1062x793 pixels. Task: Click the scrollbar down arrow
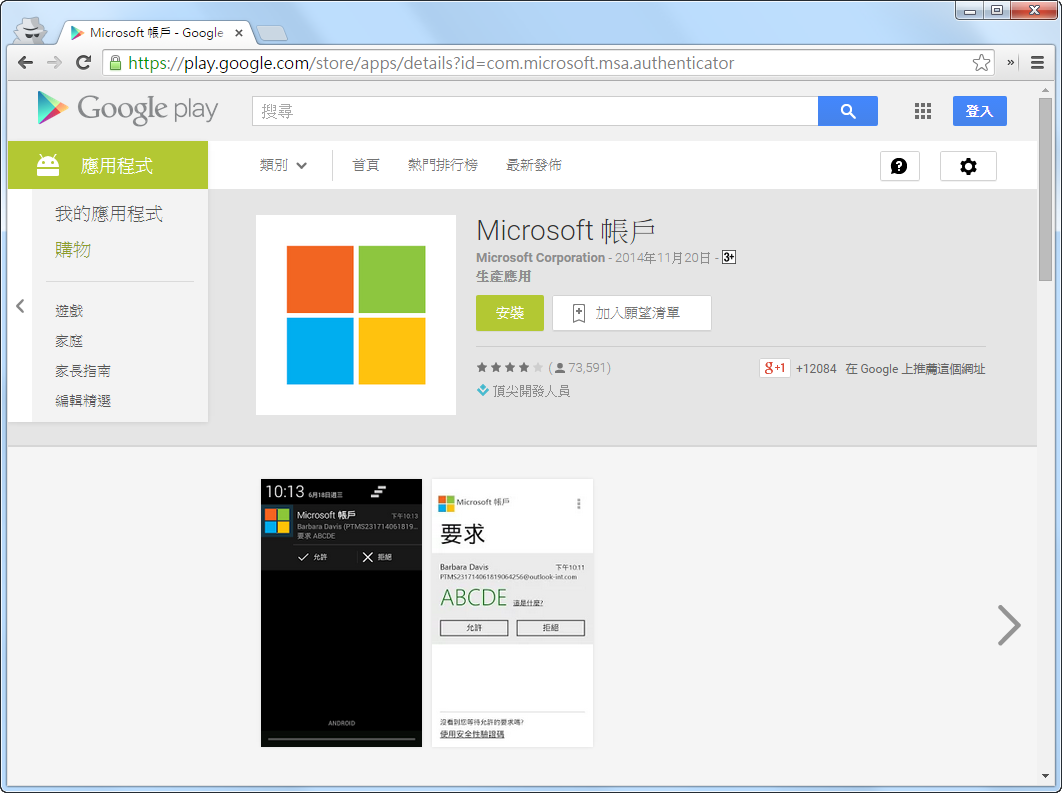tap(1045, 776)
